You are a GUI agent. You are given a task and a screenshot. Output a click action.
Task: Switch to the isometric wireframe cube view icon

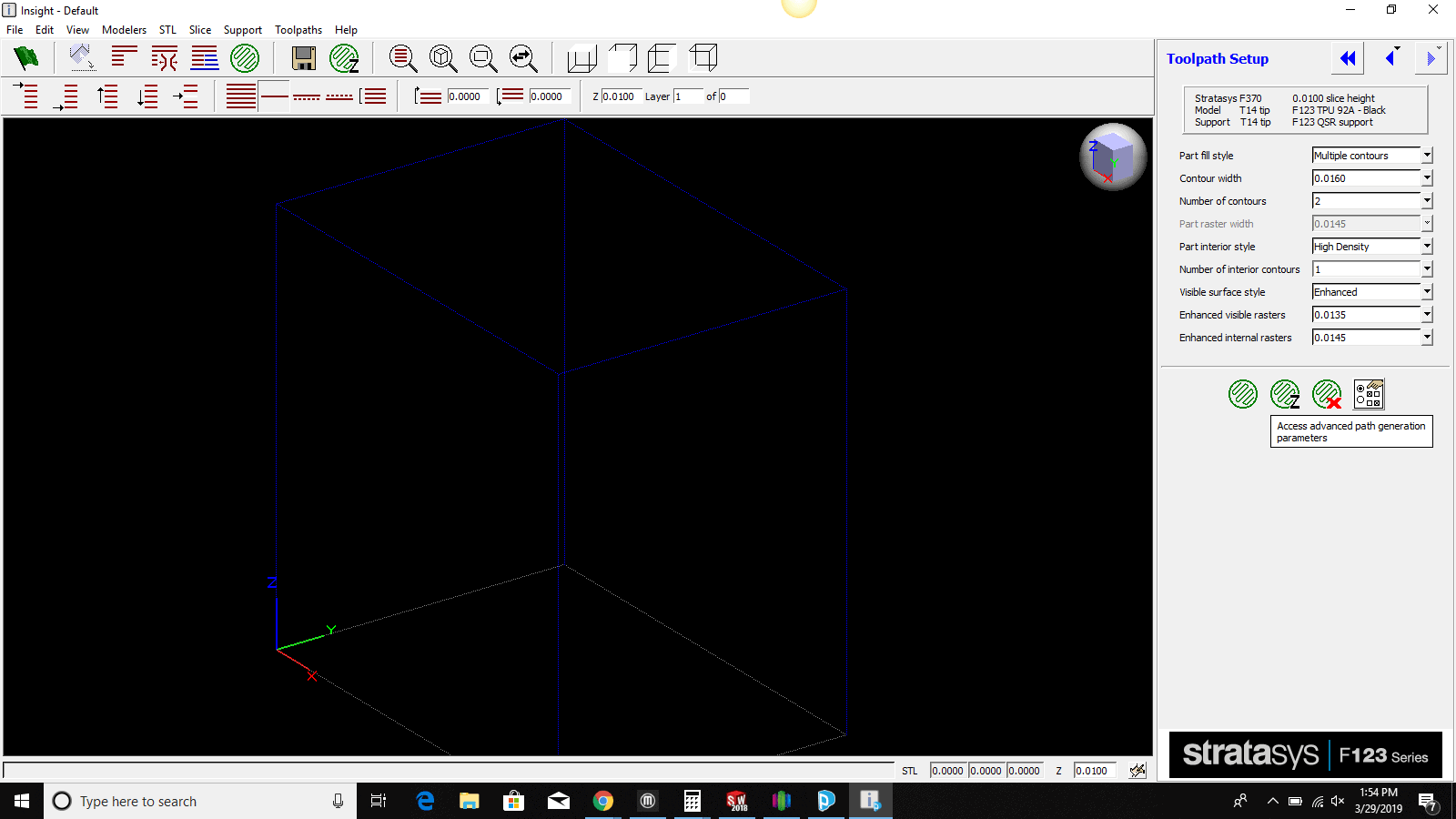pos(582,57)
